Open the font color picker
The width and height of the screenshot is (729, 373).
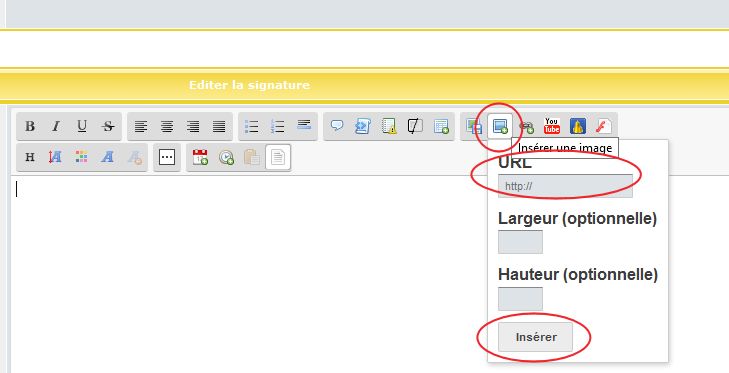[x=81, y=157]
